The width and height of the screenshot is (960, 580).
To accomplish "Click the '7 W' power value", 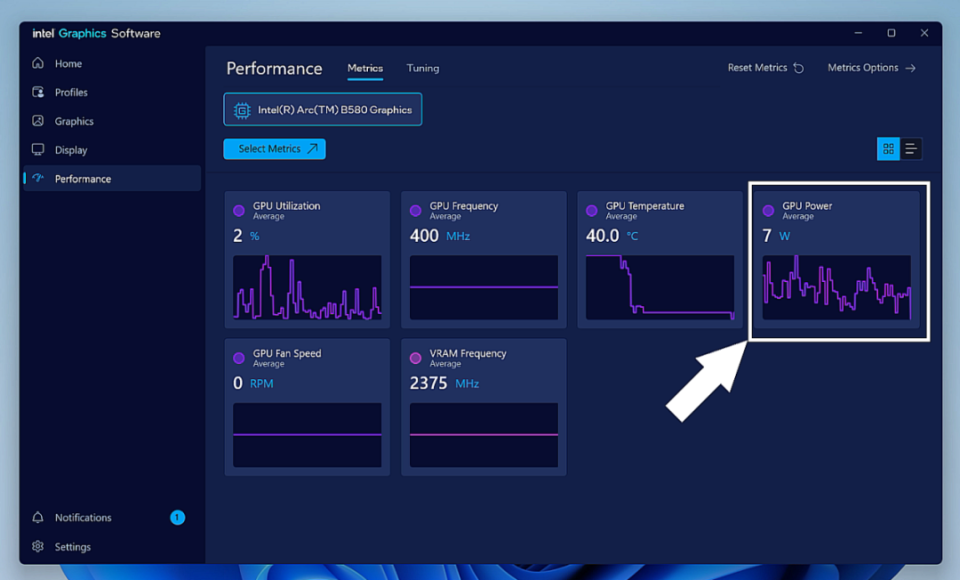I will click(x=776, y=236).
